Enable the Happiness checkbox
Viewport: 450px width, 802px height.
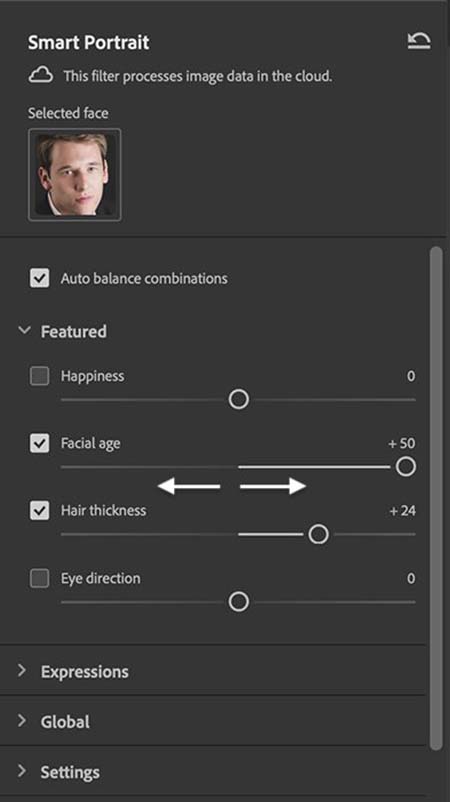click(x=39, y=376)
